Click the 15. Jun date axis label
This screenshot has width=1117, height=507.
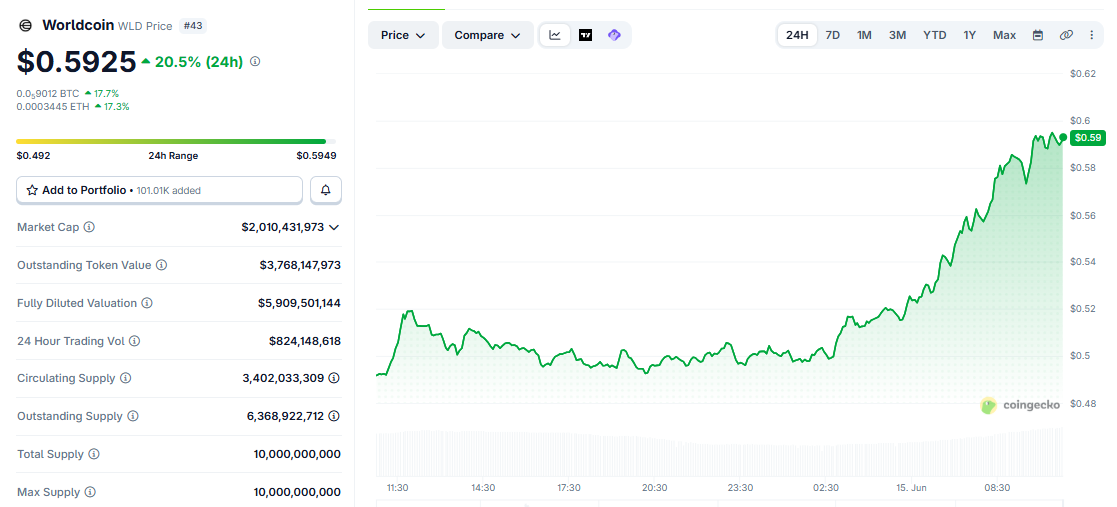point(911,488)
